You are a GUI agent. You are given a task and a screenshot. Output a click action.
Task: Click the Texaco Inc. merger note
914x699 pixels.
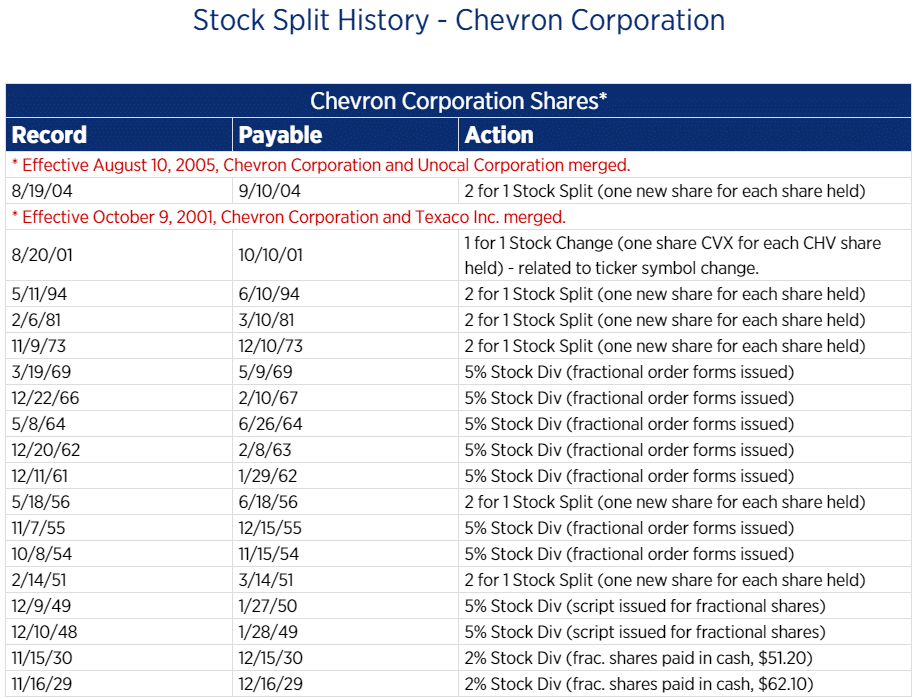point(288,217)
